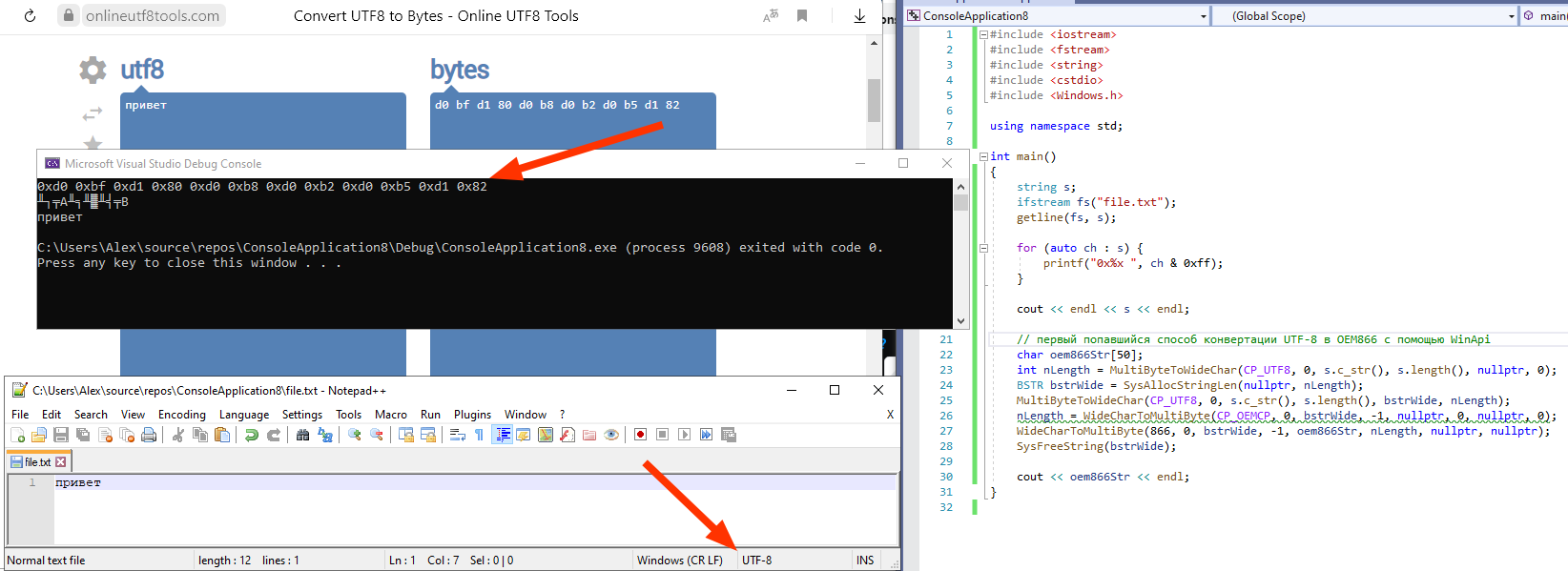
Task: Click the Paste icon in Notepad++ toolbar
Action: [x=222, y=435]
